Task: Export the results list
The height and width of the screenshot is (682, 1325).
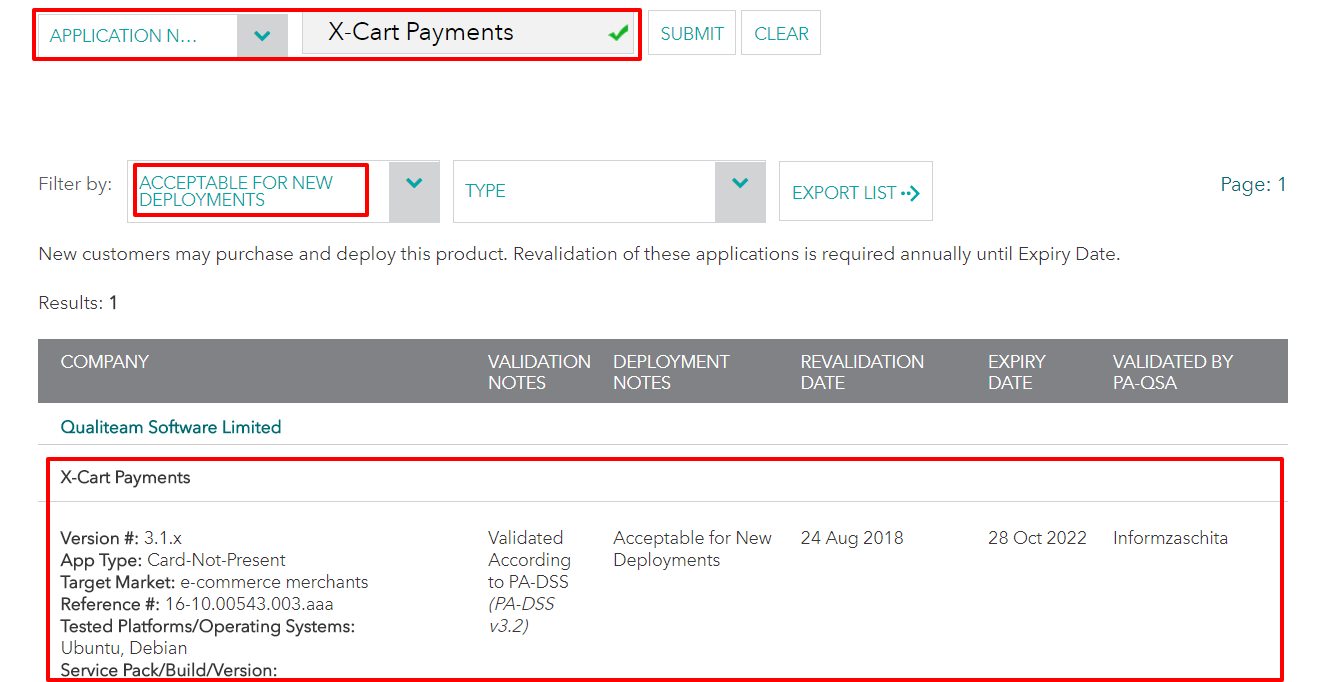Action: pyautogui.click(x=856, y=192)
